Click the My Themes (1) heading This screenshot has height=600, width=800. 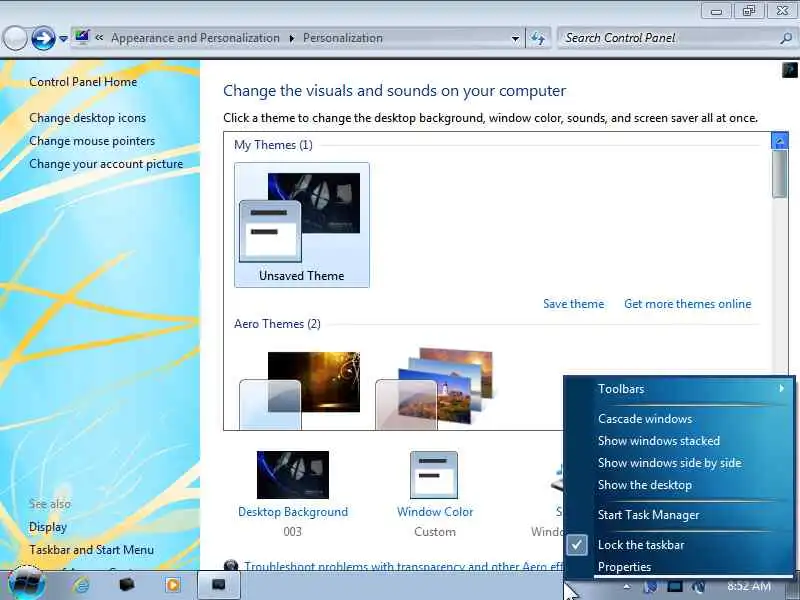click(x=273, y=145)
